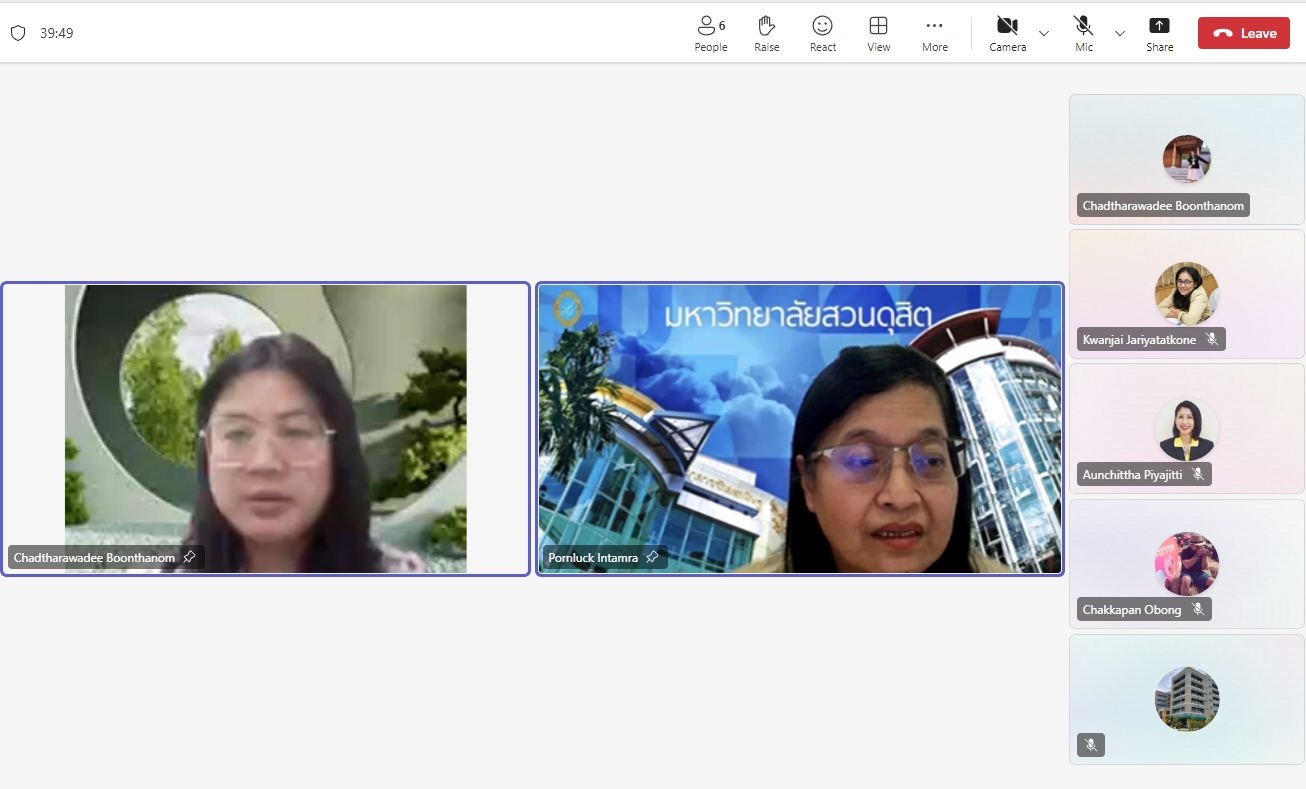
Task: Click muted mic icon next to Chakkapan Obong
Action: coord(1198,609)
